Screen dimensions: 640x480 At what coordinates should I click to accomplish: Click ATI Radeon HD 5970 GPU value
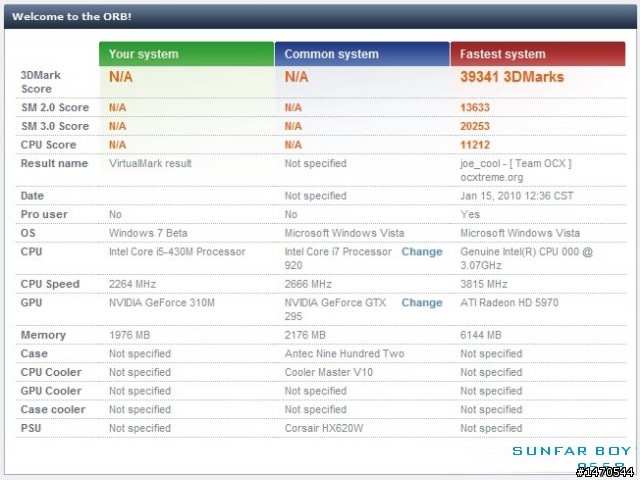pyautogui.click(x=509, y=303)
